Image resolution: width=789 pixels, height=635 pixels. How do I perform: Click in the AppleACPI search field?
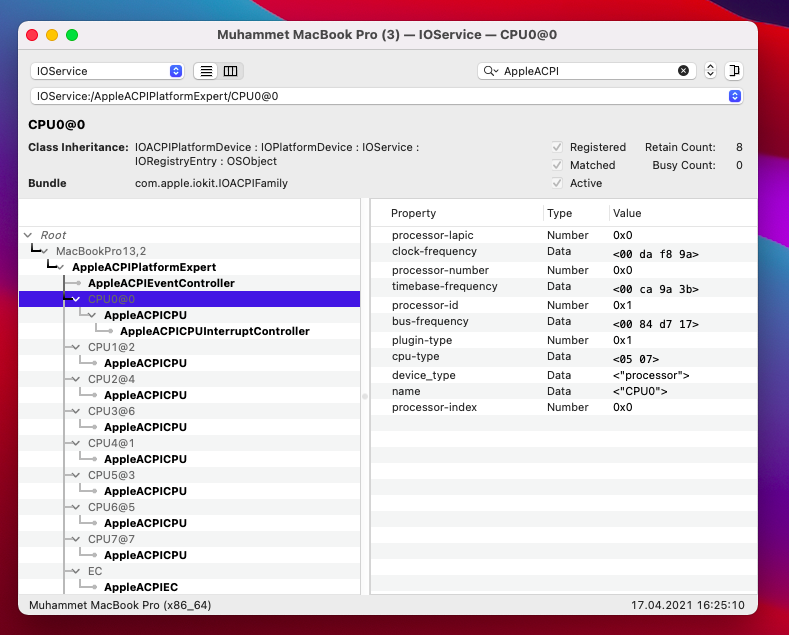point(585,71)
